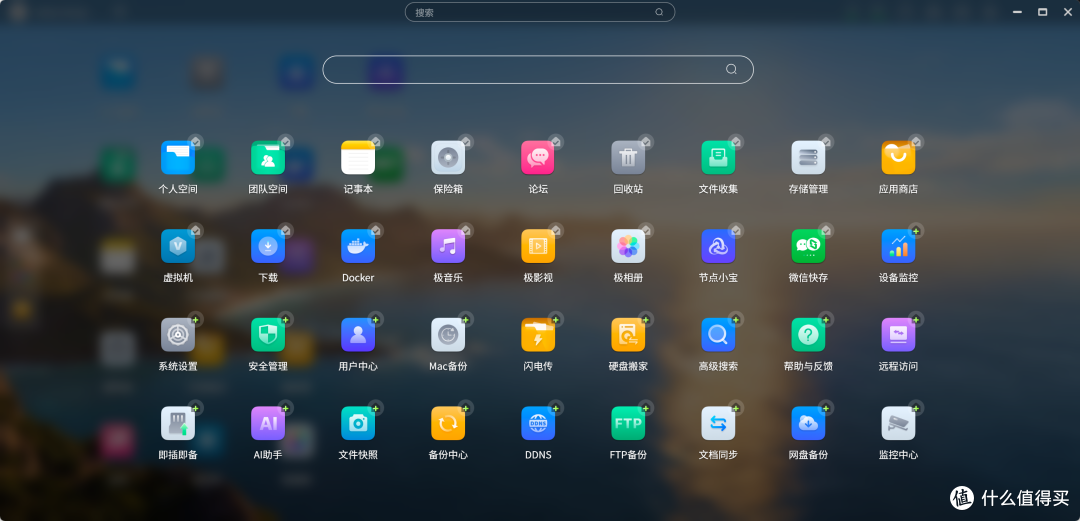Launch the DDNS app
The image size is (1080, 521).
click(538, 423)
